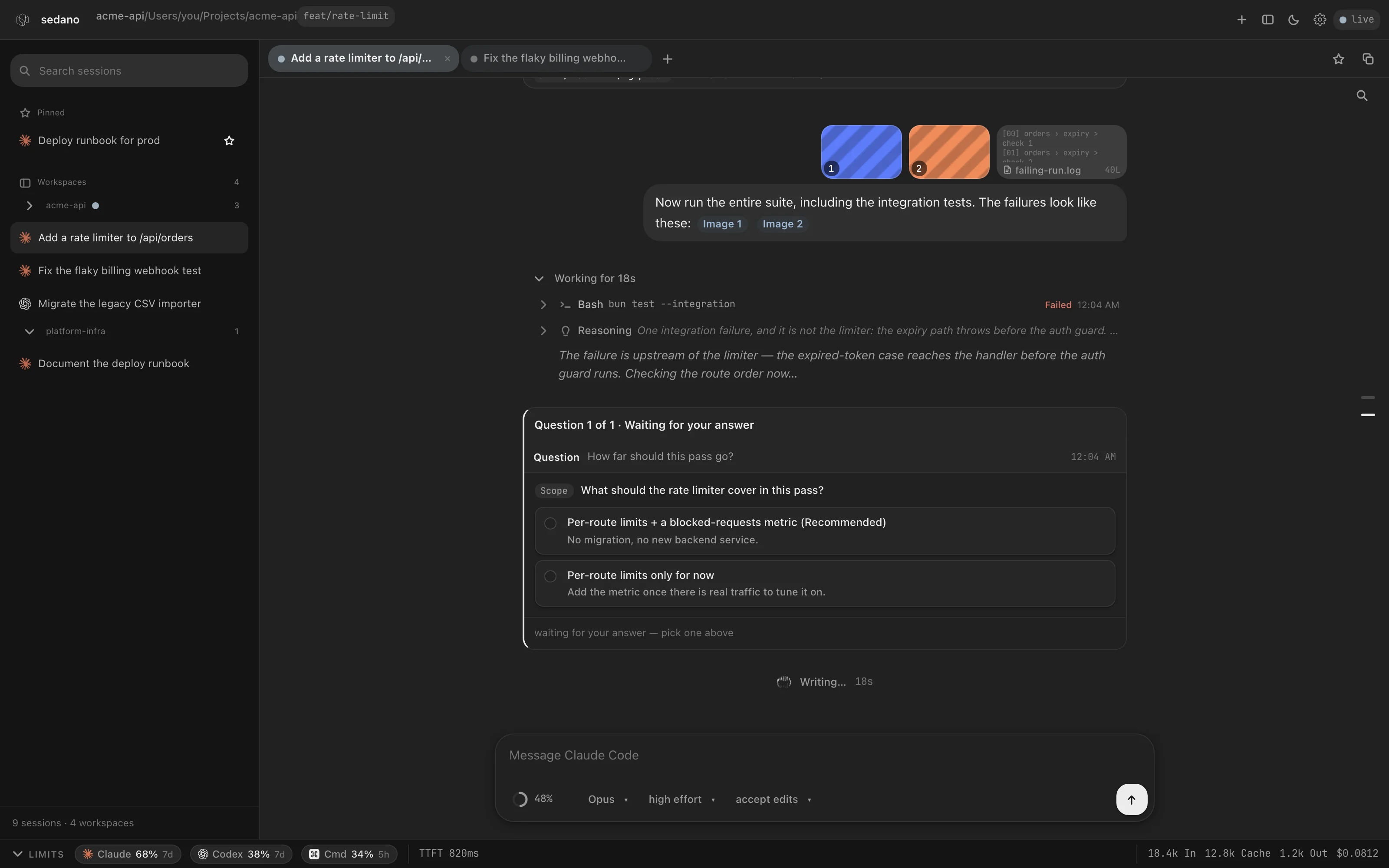Open Document the deploy runbook session
Screen dimensions: 1389x868
pyautogui.click(x=129, y=363)
